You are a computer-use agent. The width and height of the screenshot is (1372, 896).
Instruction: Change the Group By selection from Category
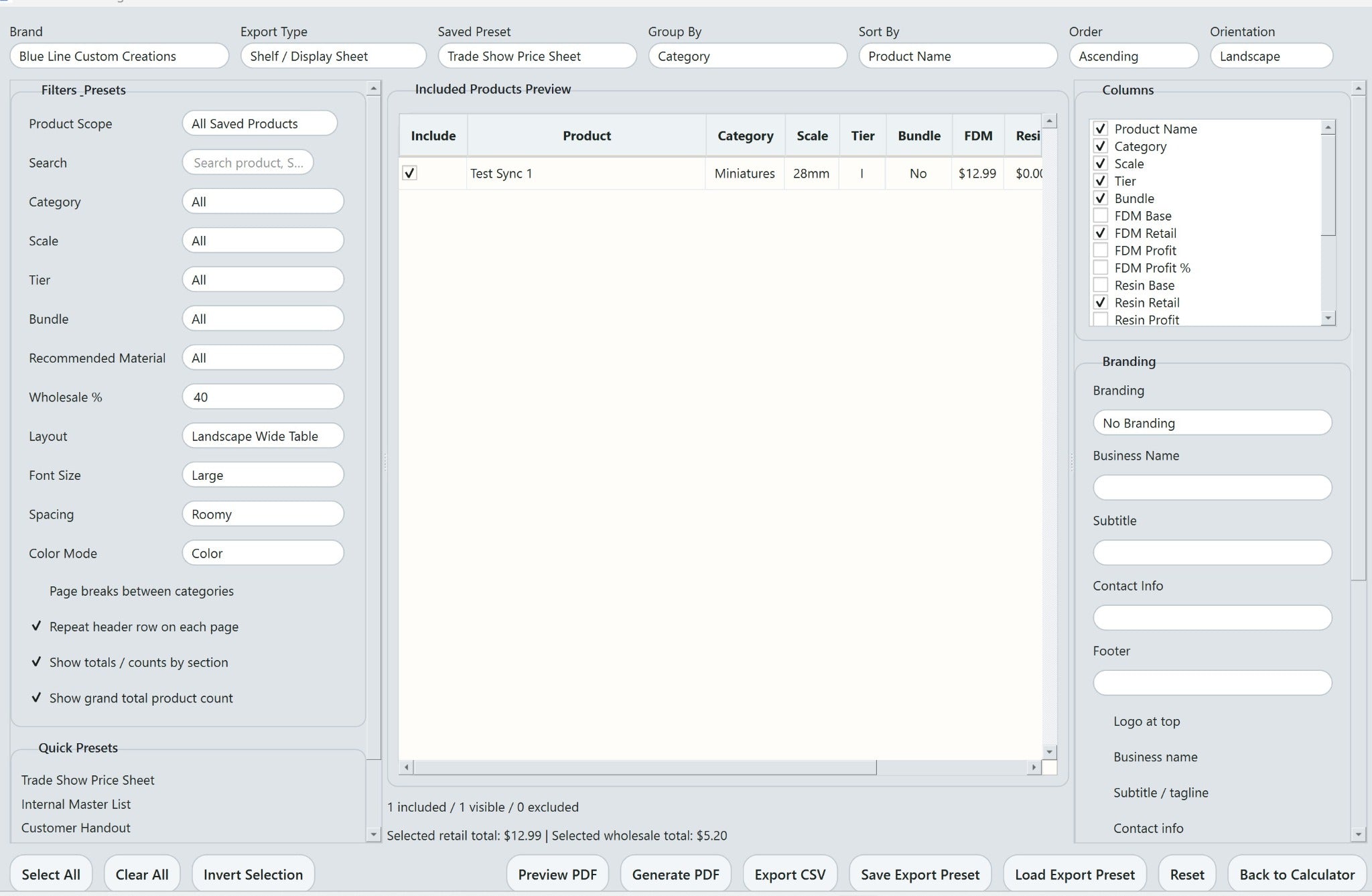point(747,56)
